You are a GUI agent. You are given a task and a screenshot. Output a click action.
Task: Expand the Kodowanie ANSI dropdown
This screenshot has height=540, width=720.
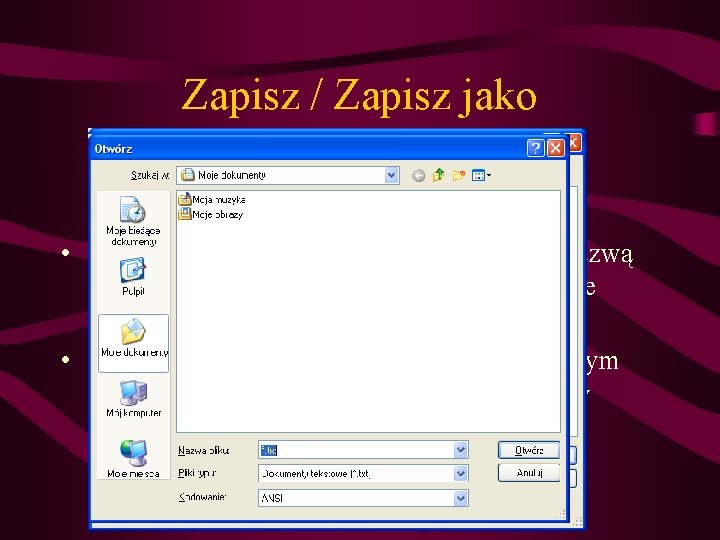pos(461,498)
